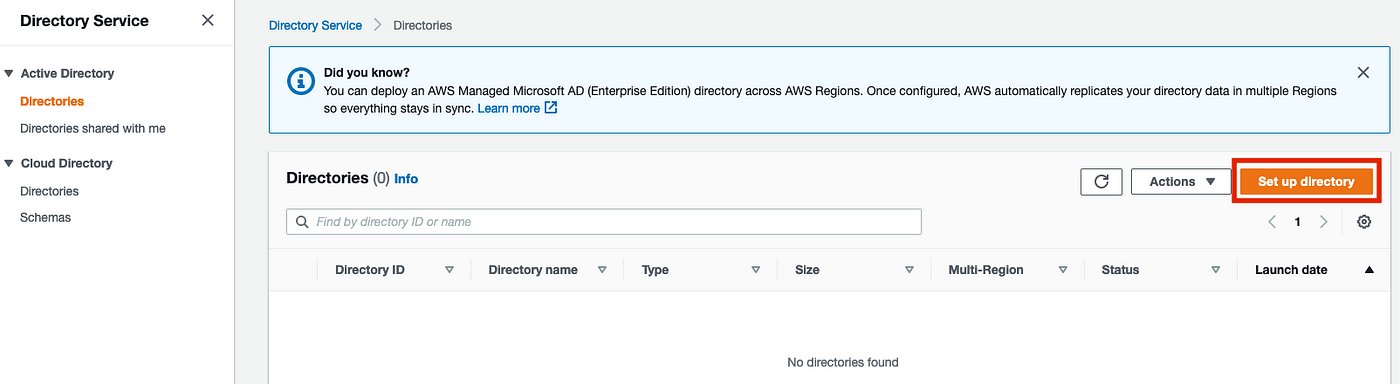Click the info circle icon in banner

click(x=301, y=82)
